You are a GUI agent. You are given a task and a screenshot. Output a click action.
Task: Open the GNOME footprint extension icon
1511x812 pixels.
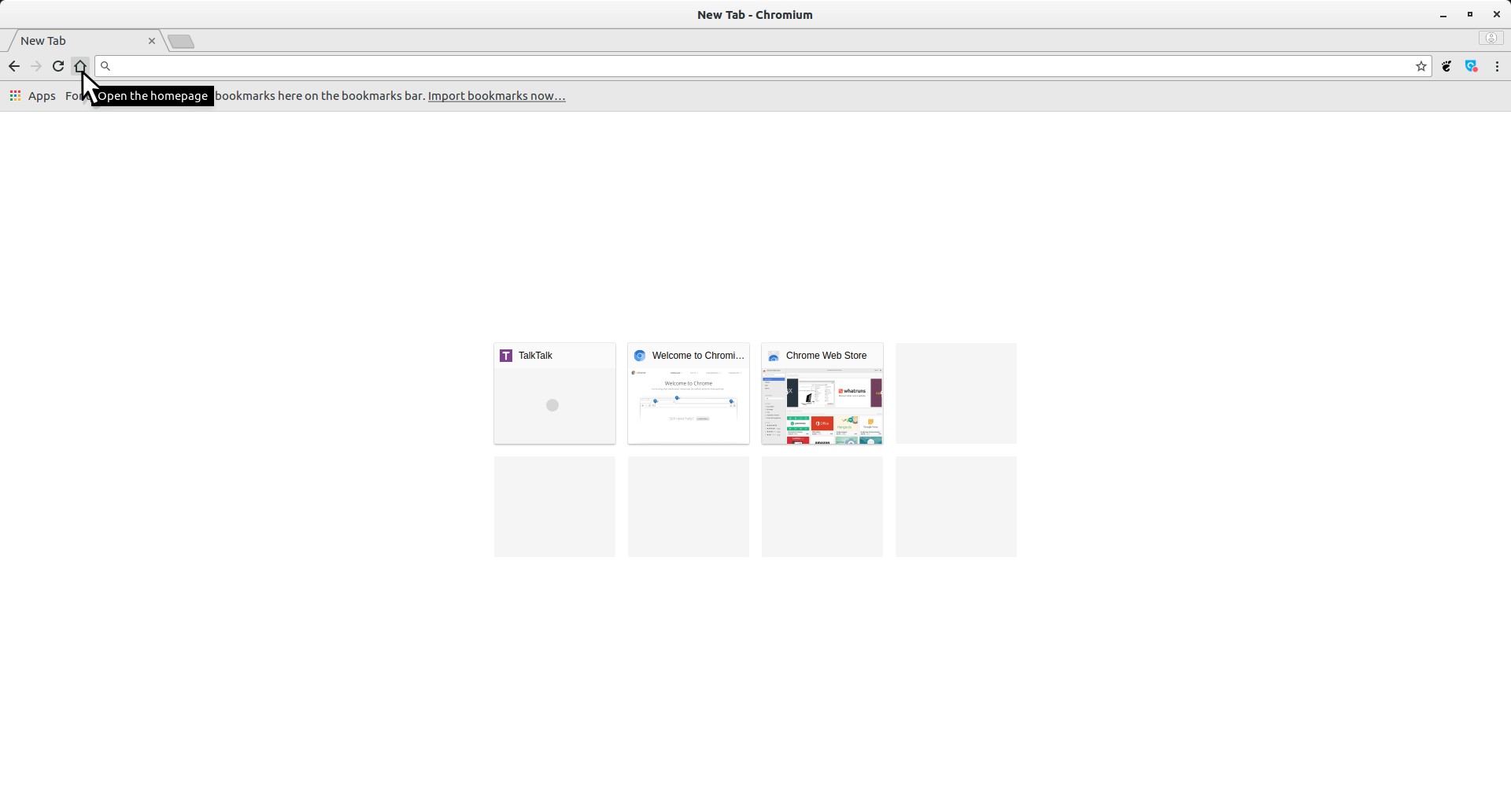tap(1446, 67)
